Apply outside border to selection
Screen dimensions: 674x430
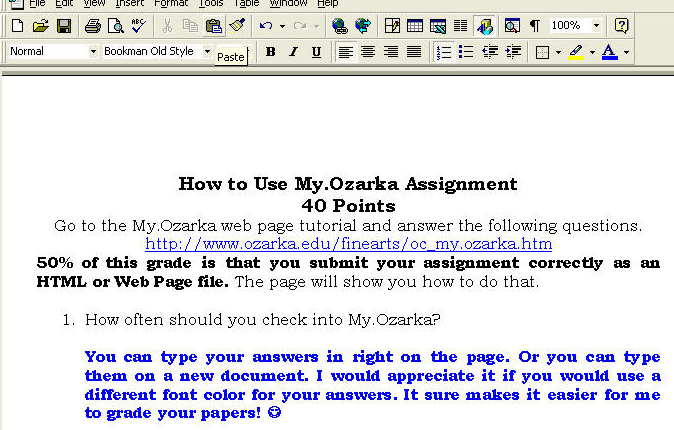pyautogui.click(x=542, y=52)
